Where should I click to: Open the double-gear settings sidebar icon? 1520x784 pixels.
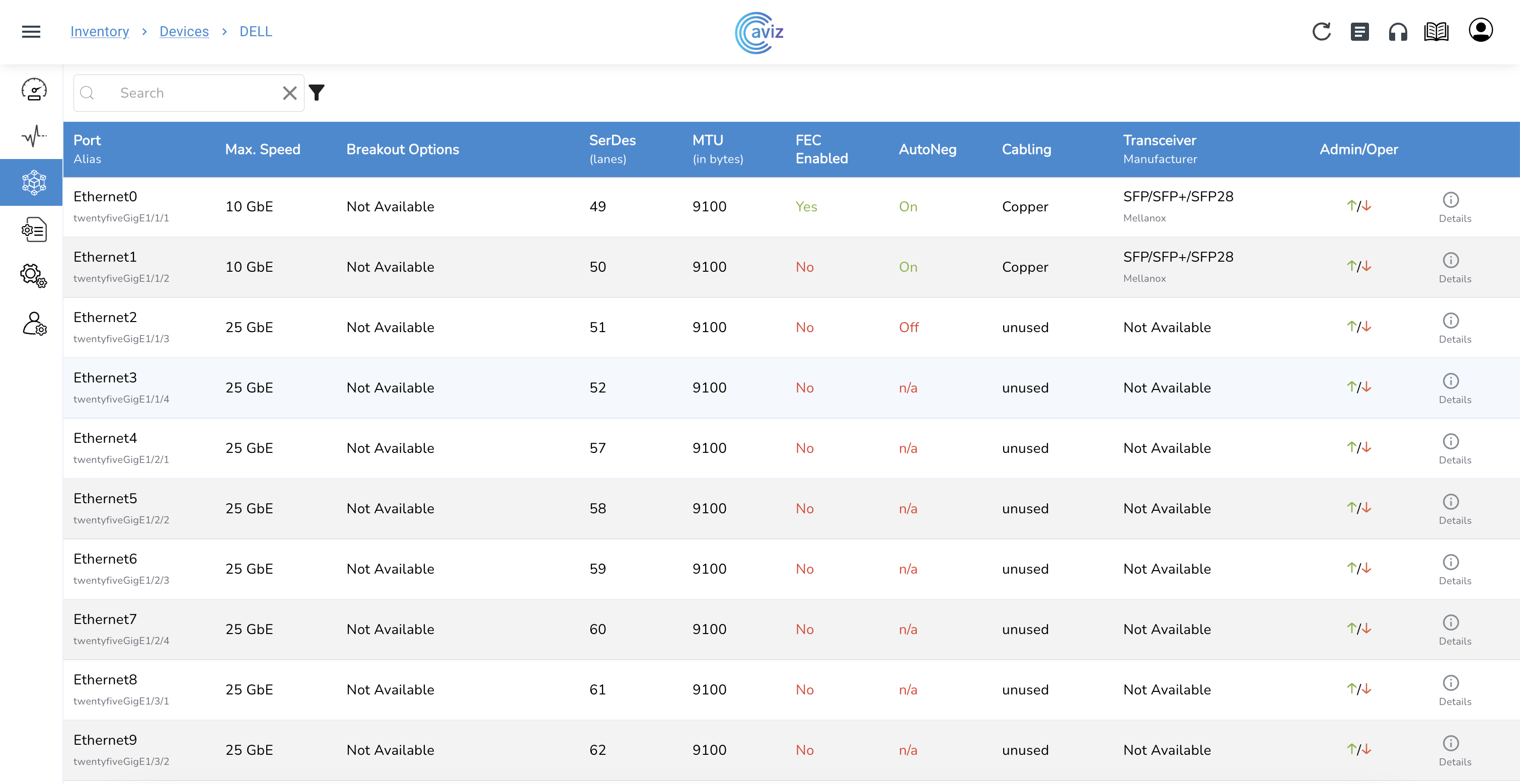pos(34,275)
